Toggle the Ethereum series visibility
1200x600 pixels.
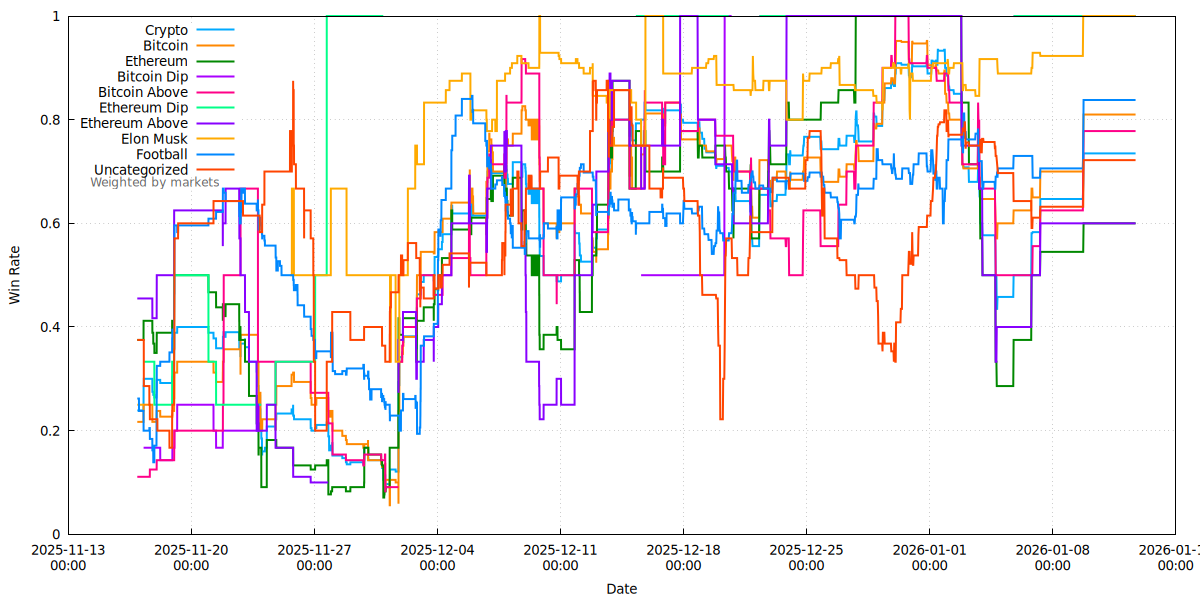(157, 60)
